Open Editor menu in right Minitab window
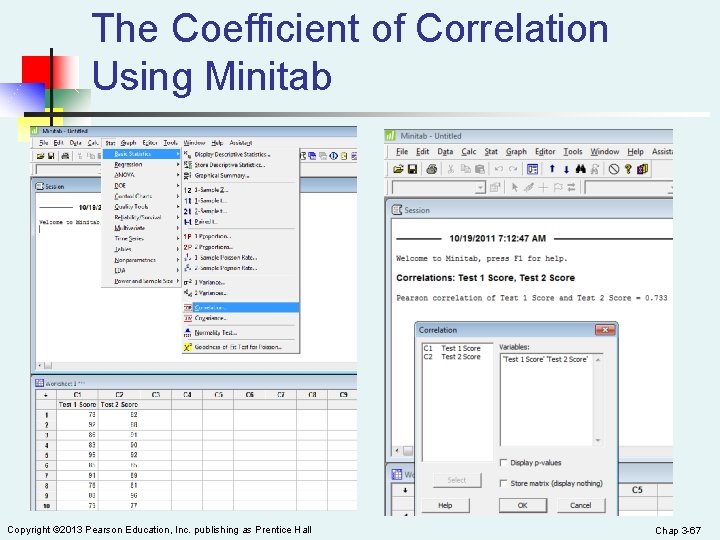The height and width of the screenshot is (540, 720). (x=545, y=152)
